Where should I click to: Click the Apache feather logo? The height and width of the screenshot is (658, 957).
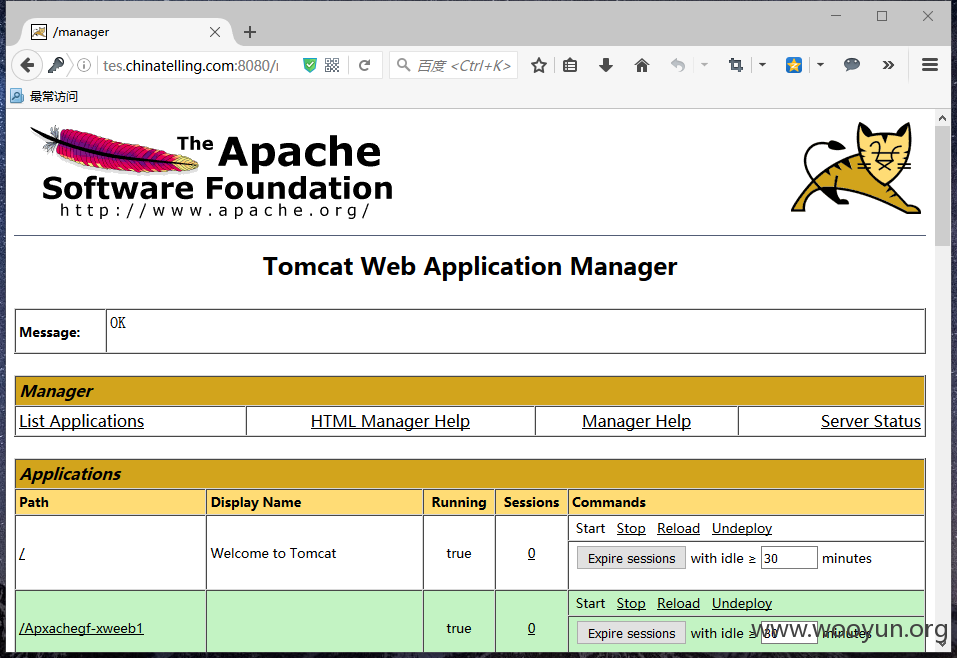[115, 148]
